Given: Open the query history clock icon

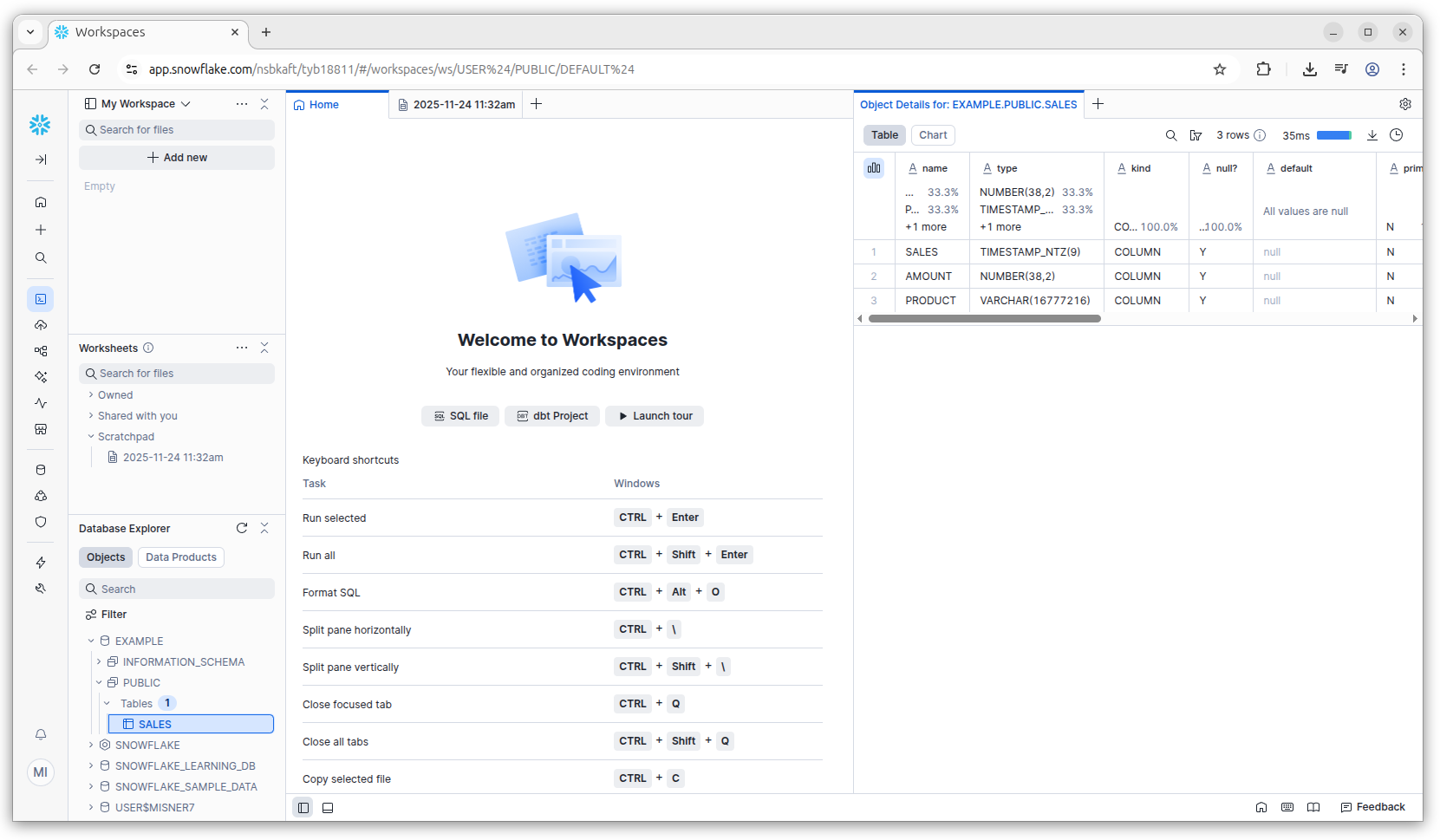Looking at the screenshot, I should (x=1396, y=135).
